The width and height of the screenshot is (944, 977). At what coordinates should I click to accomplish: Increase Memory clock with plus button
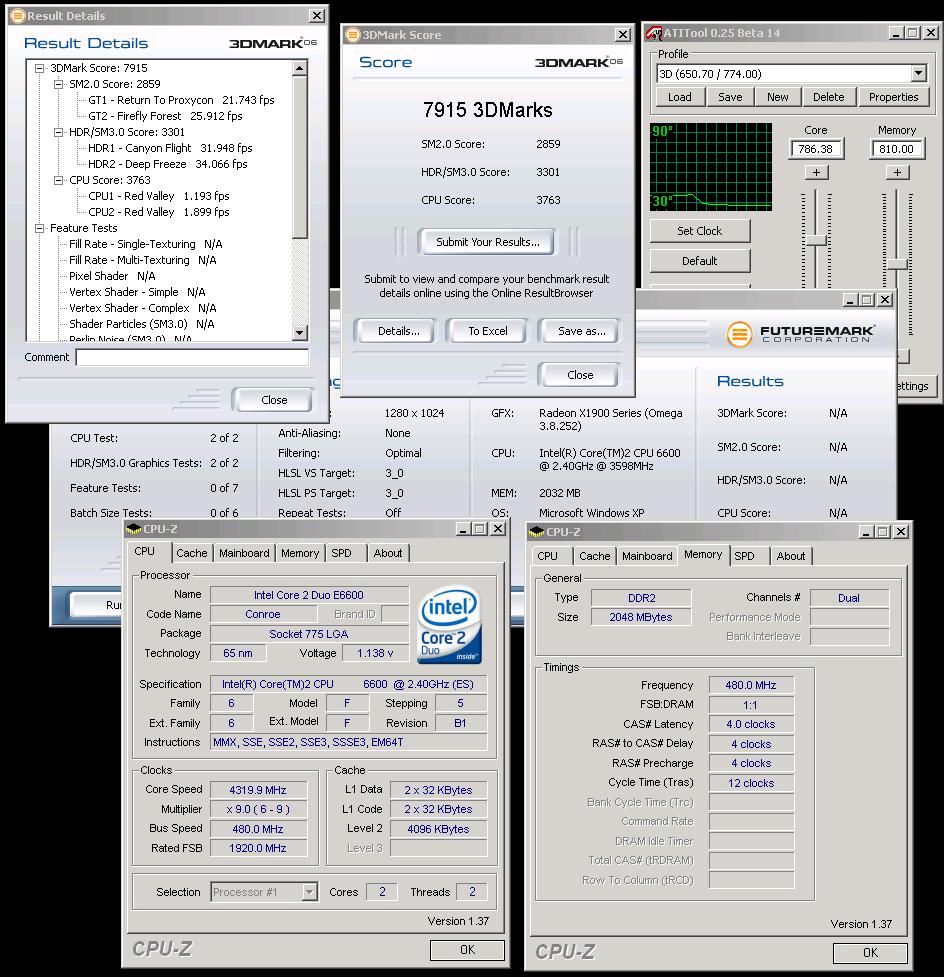tap(897, 173)
